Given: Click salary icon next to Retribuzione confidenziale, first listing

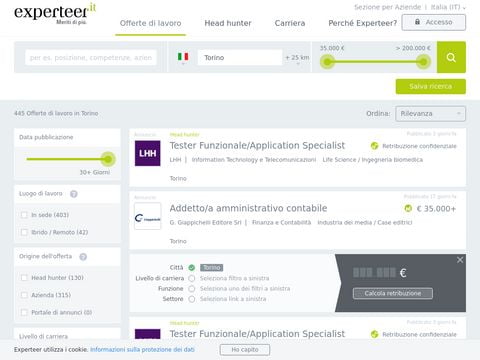Looking at the screenshot, I should [x=374, y=146].
